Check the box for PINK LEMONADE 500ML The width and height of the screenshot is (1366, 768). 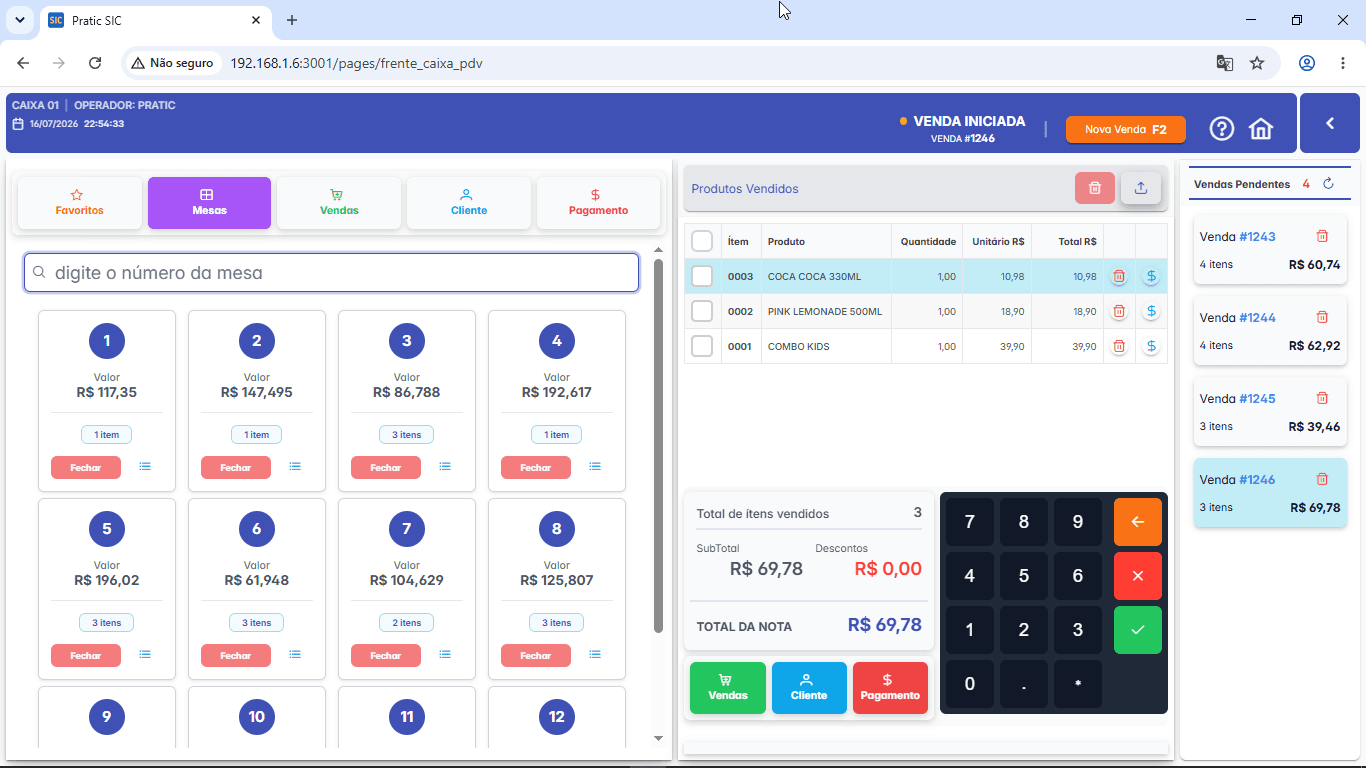[x=702, y=312]
